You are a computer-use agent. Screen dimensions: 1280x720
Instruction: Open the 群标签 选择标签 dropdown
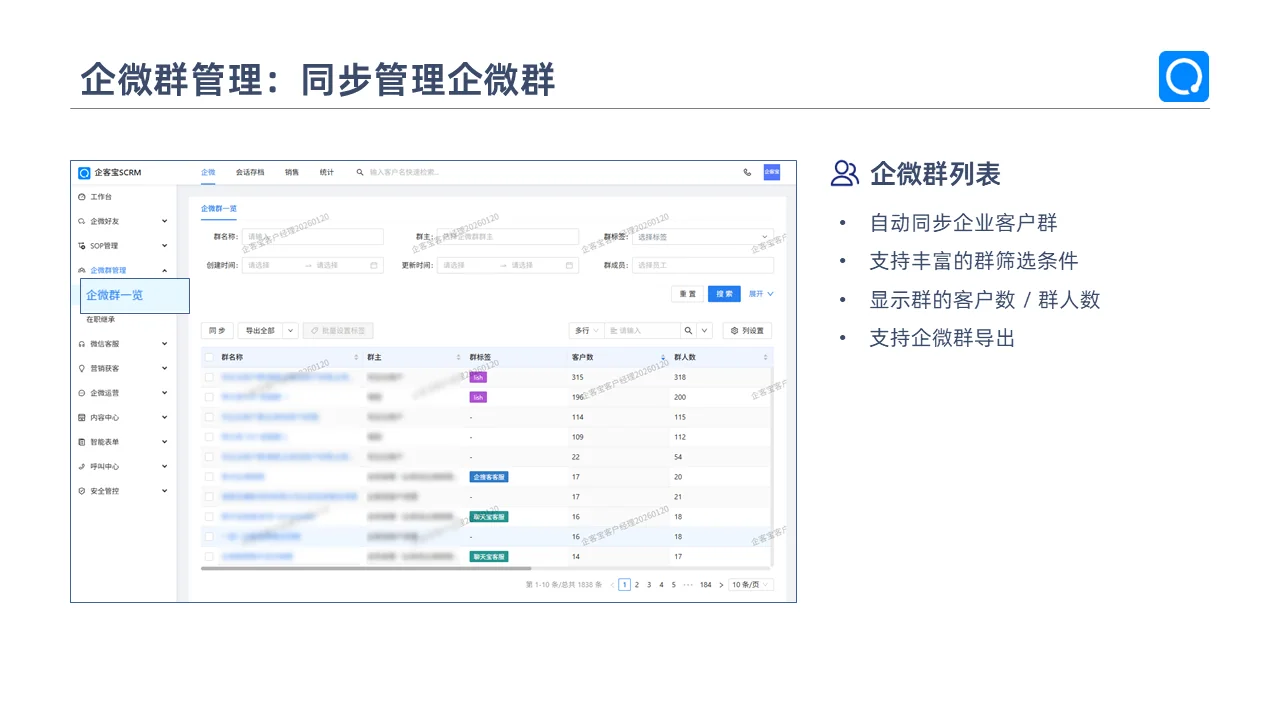[x=703, y=237]
